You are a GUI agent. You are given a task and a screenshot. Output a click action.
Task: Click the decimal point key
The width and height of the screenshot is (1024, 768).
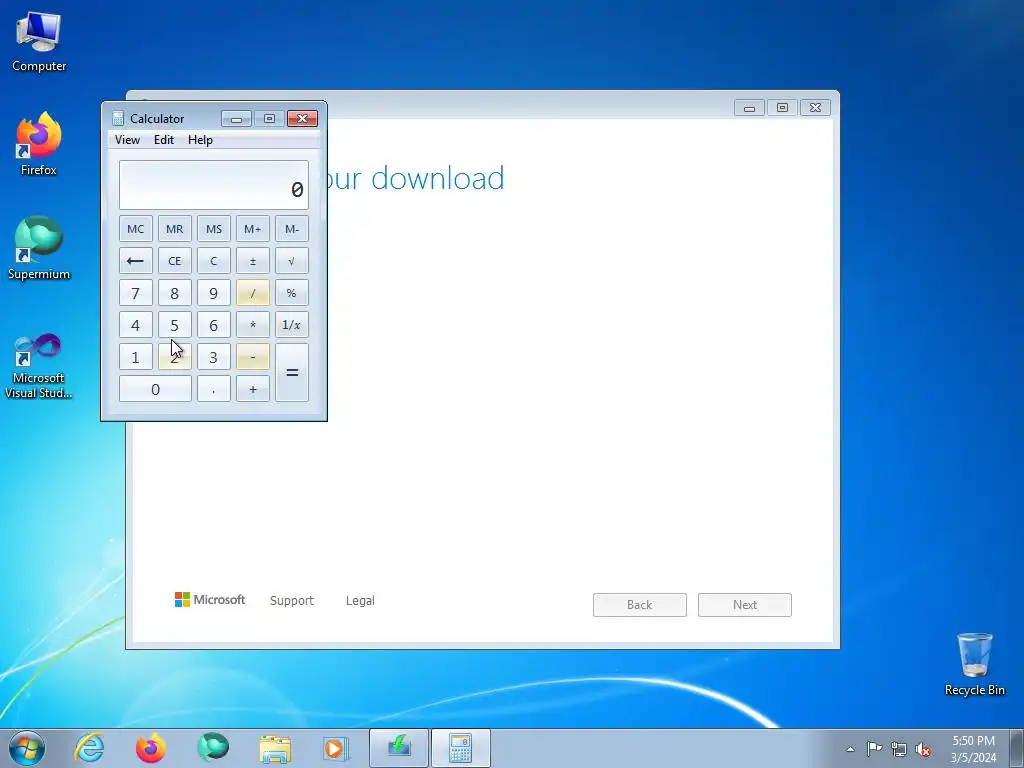coord(214,389)
